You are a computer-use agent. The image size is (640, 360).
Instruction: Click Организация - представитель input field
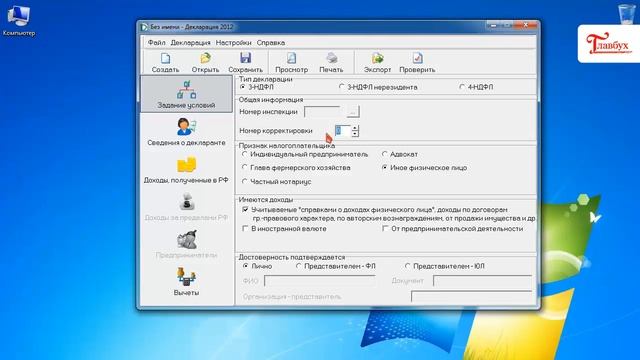[471, 297]
